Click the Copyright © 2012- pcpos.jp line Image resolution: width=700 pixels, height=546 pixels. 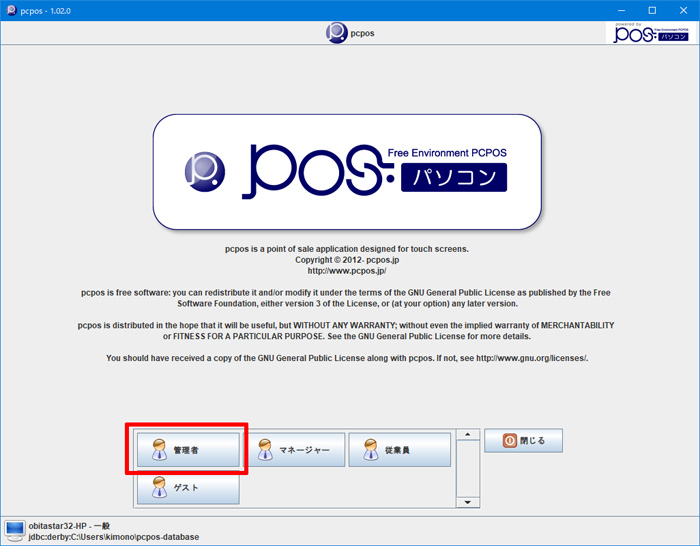pos(347,260)
